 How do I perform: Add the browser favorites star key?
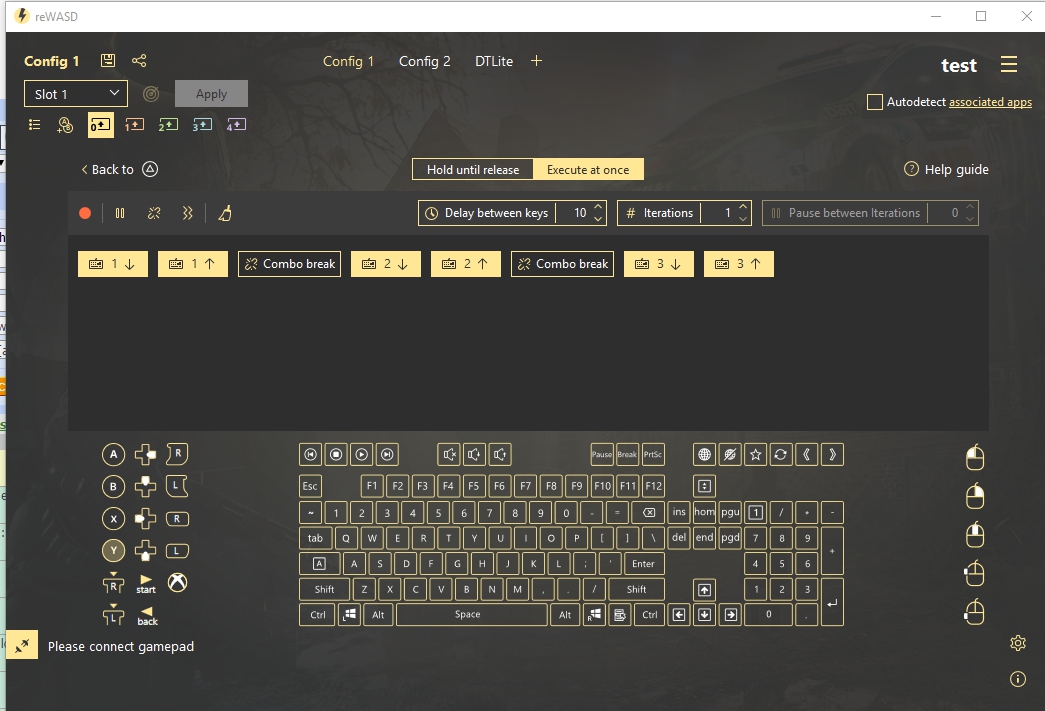(x=755, y=454)
